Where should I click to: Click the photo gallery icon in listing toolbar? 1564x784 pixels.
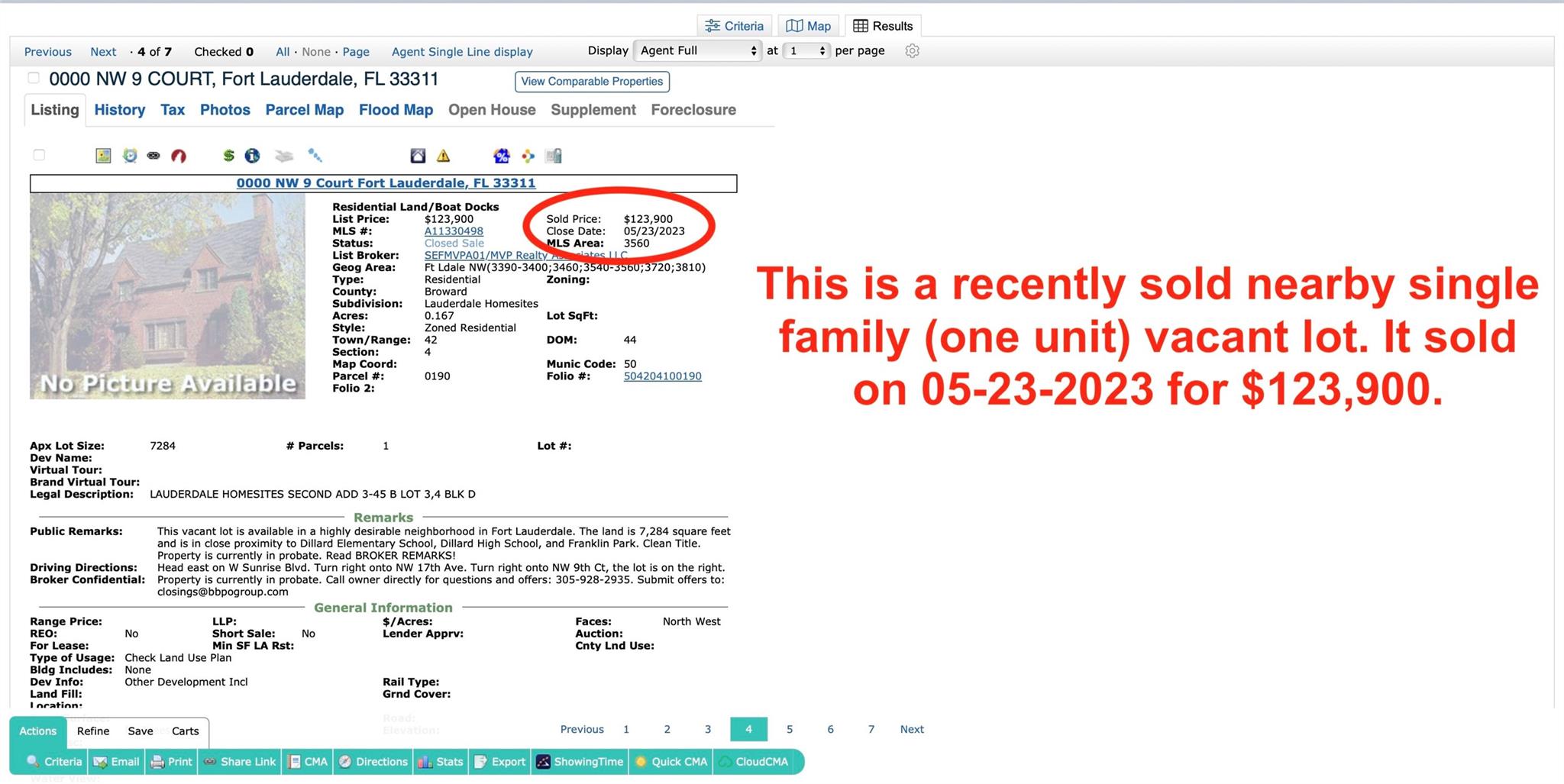(x=103, y=156)
